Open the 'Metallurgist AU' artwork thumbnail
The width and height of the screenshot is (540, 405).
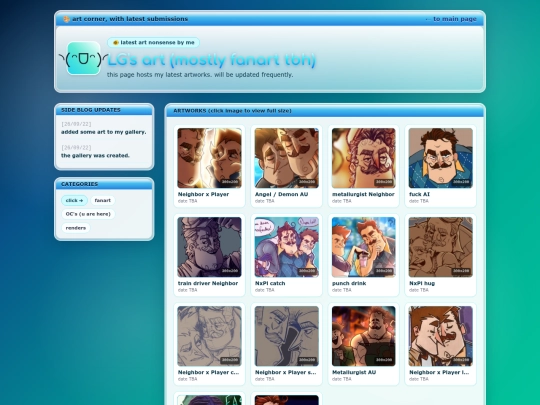[364, 336]
